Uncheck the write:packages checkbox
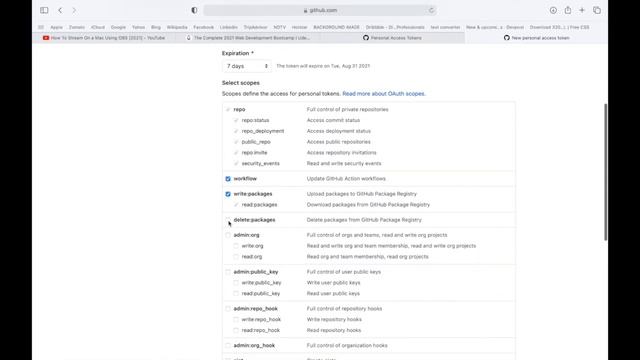Viewport: 640px width, 360px height. tap(228, 194)
